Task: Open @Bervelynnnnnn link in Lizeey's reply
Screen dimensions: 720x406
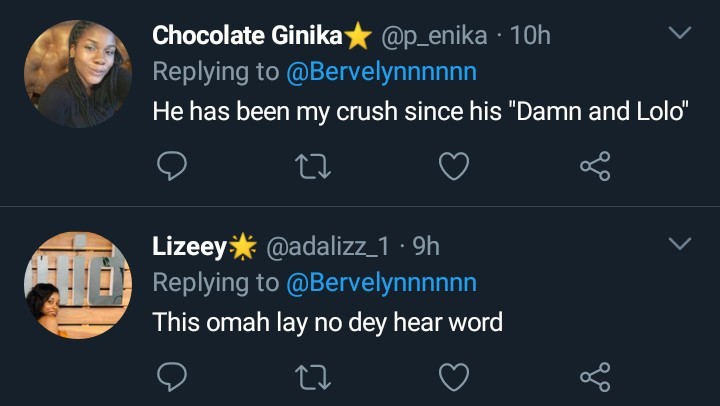Action: pos(382,282)
